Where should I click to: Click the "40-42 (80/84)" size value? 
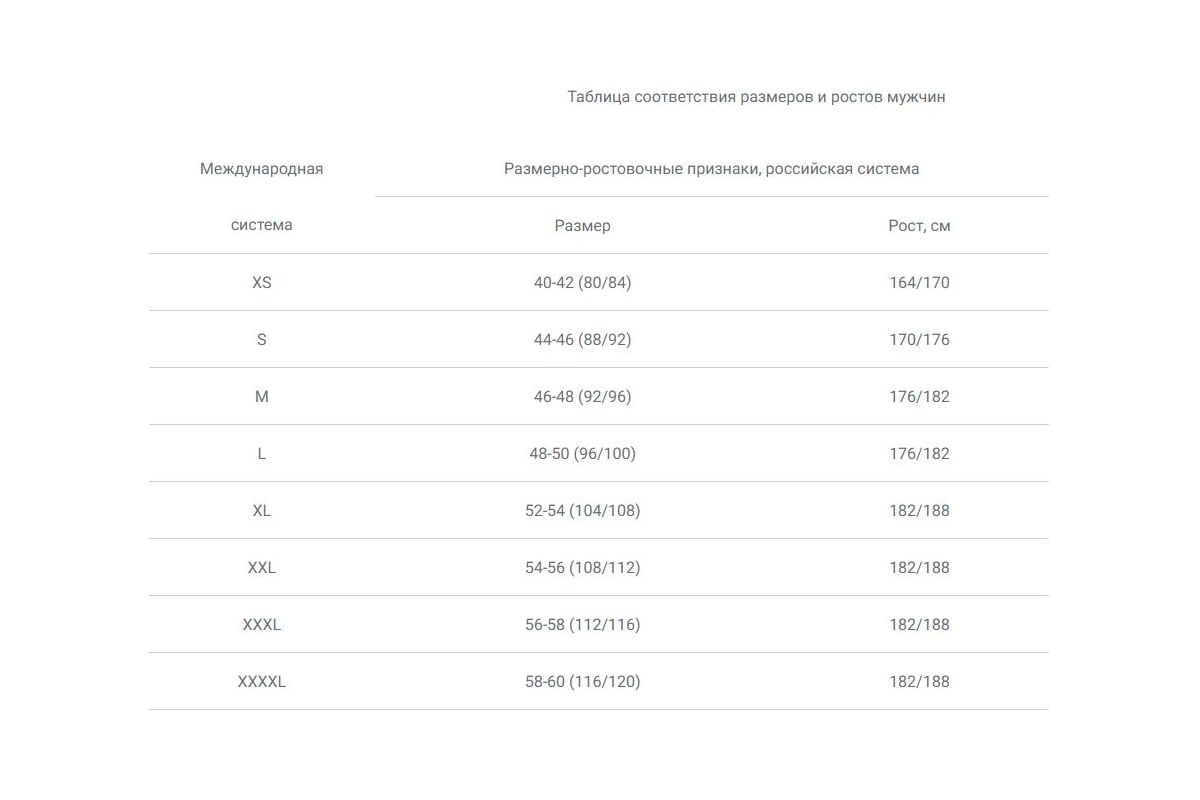[x=582, y=283]
